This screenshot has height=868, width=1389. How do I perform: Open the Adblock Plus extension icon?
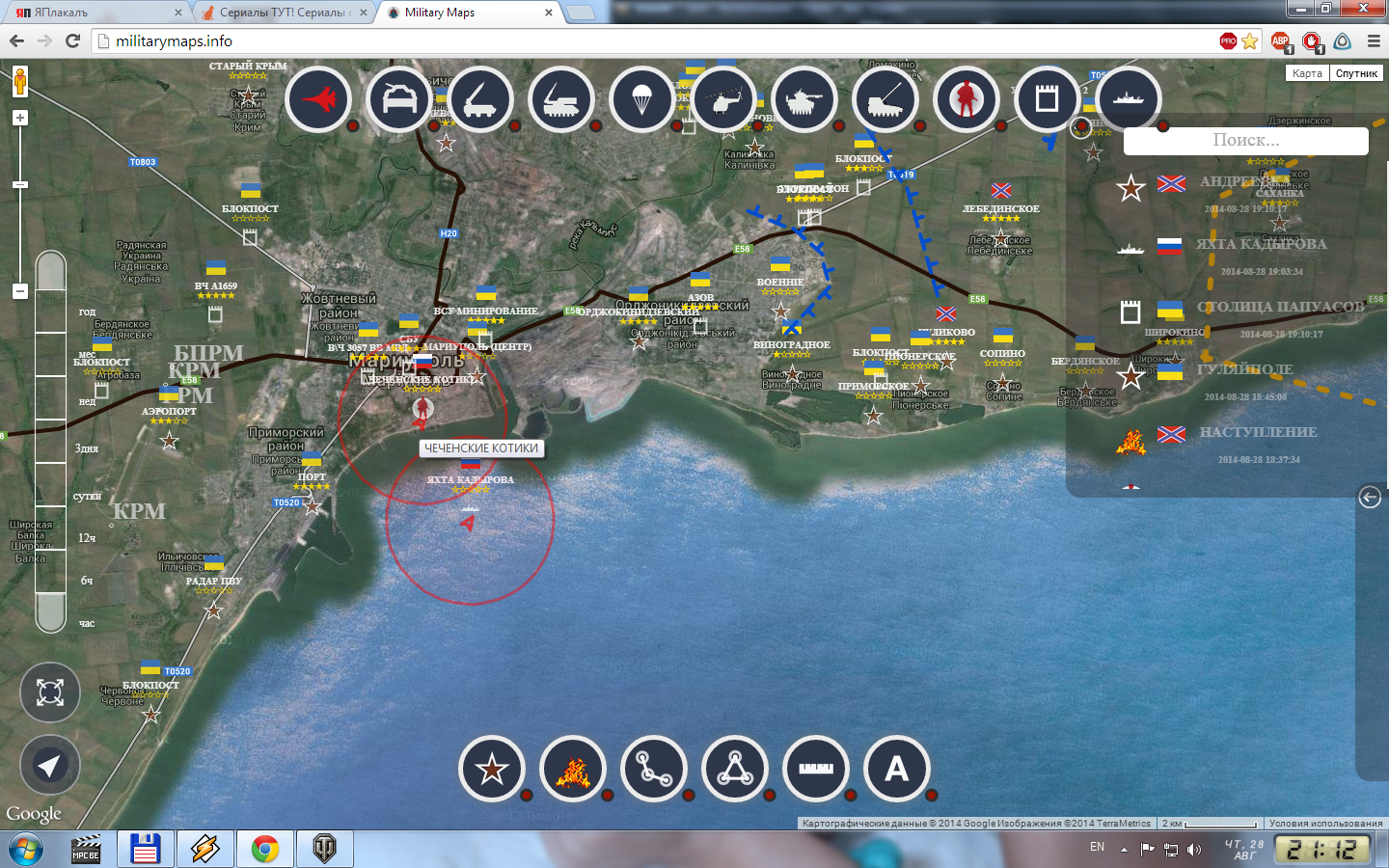coord(1280,41)
